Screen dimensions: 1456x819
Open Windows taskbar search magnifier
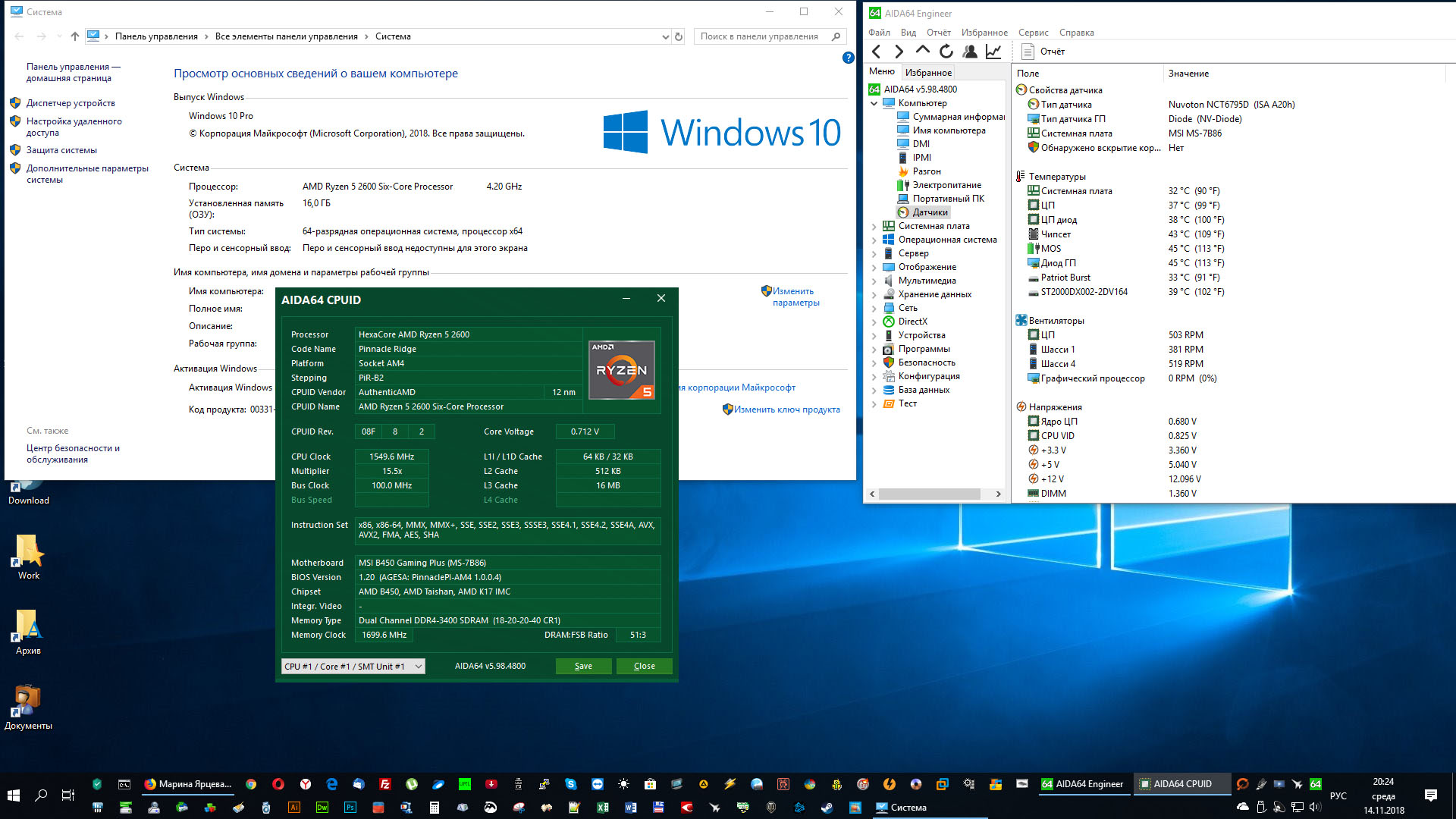click(x=41, y=795)
